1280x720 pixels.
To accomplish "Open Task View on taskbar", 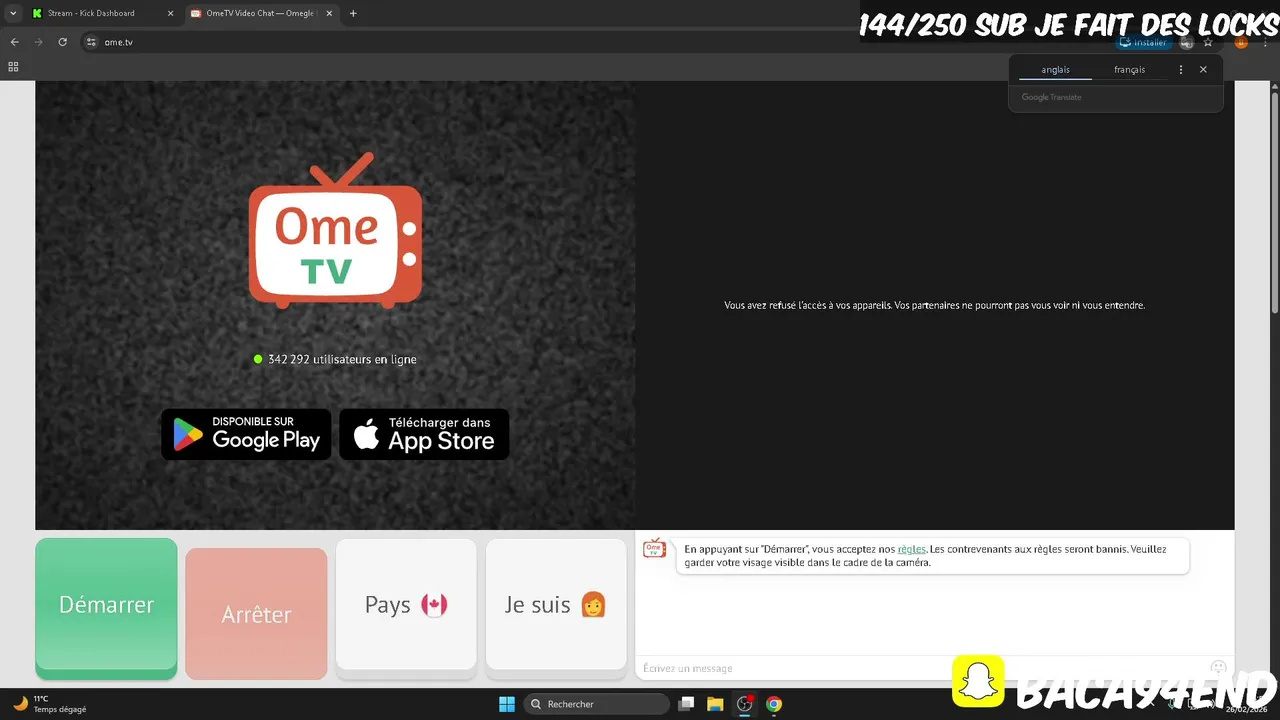I will 686,704.
